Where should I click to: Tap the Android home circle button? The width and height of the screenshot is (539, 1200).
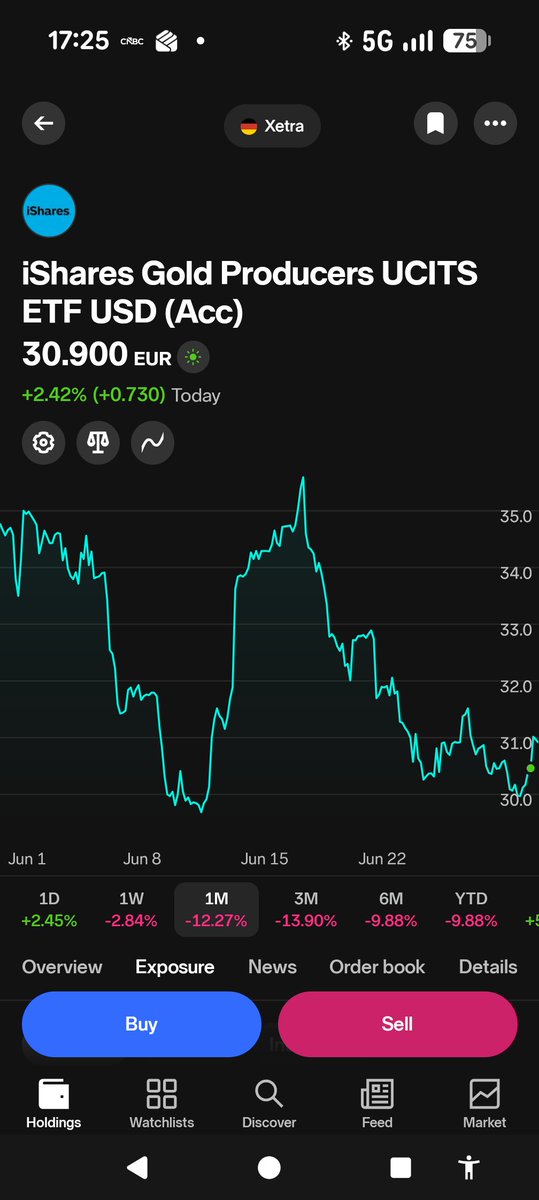click(269, 1167)
